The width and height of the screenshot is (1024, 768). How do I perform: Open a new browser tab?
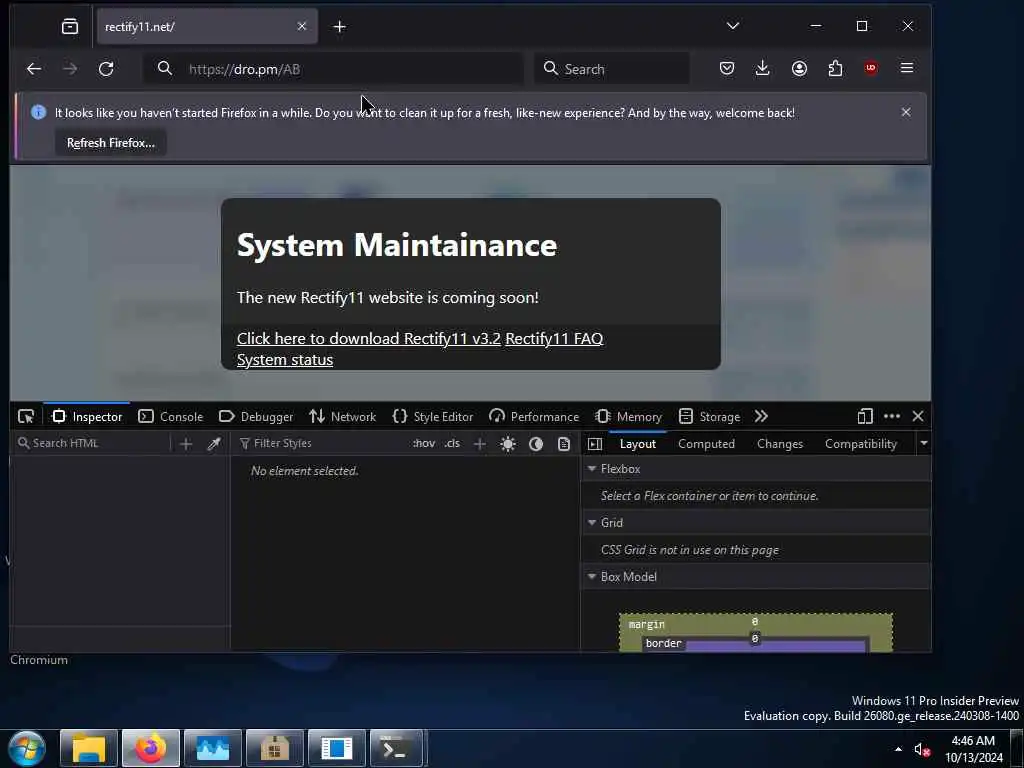tap(340, 27)
